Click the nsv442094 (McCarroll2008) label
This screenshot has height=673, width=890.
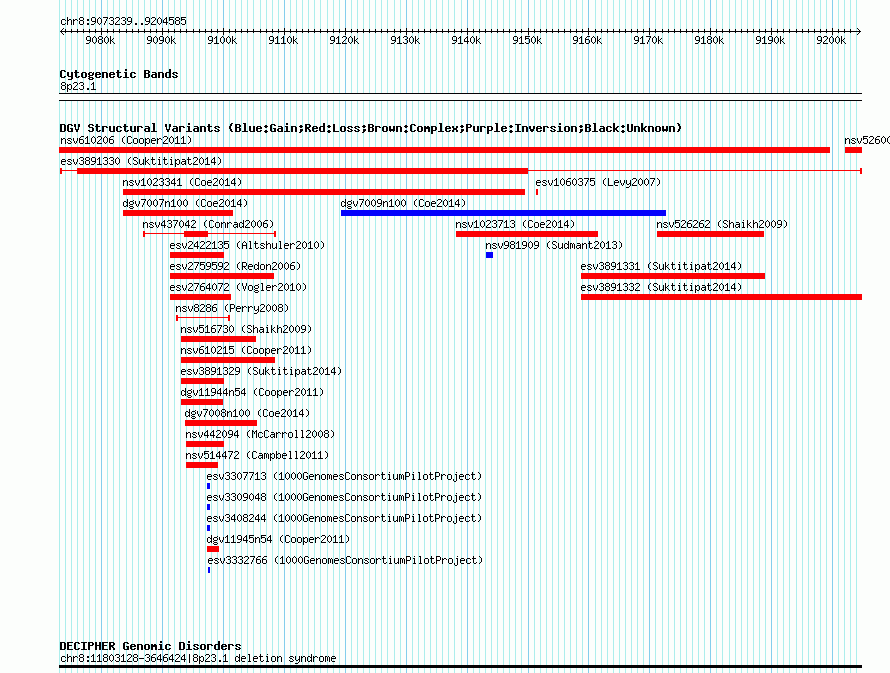[x=260, y=434]
